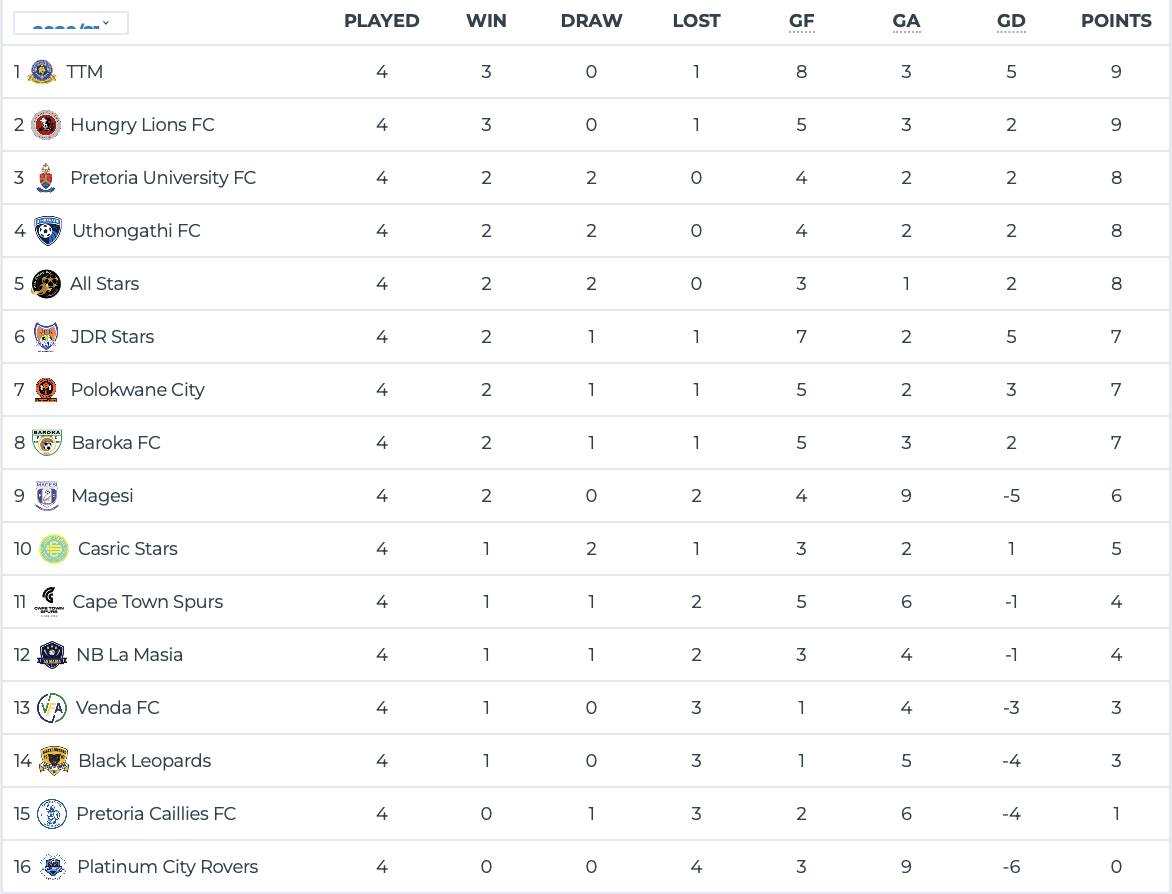Open the NB La Masia team link

[130, 655]
